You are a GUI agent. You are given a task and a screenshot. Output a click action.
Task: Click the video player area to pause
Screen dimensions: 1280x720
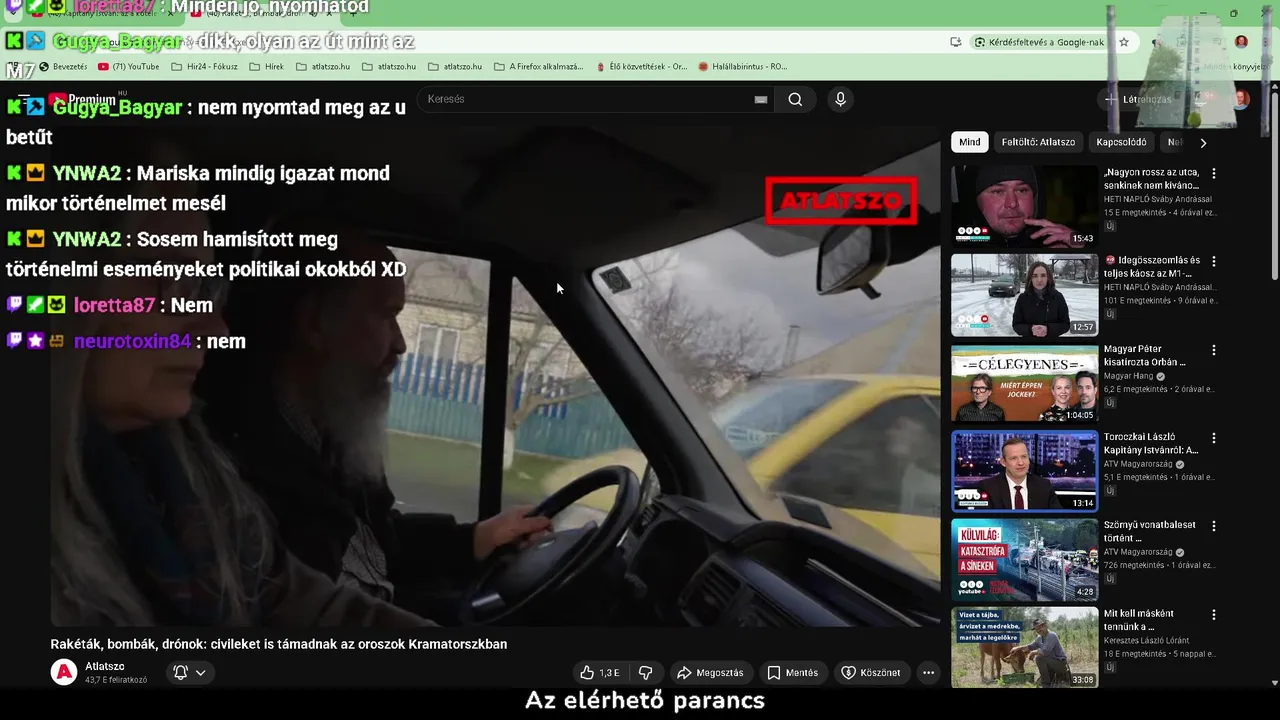(x=495, y=375)
